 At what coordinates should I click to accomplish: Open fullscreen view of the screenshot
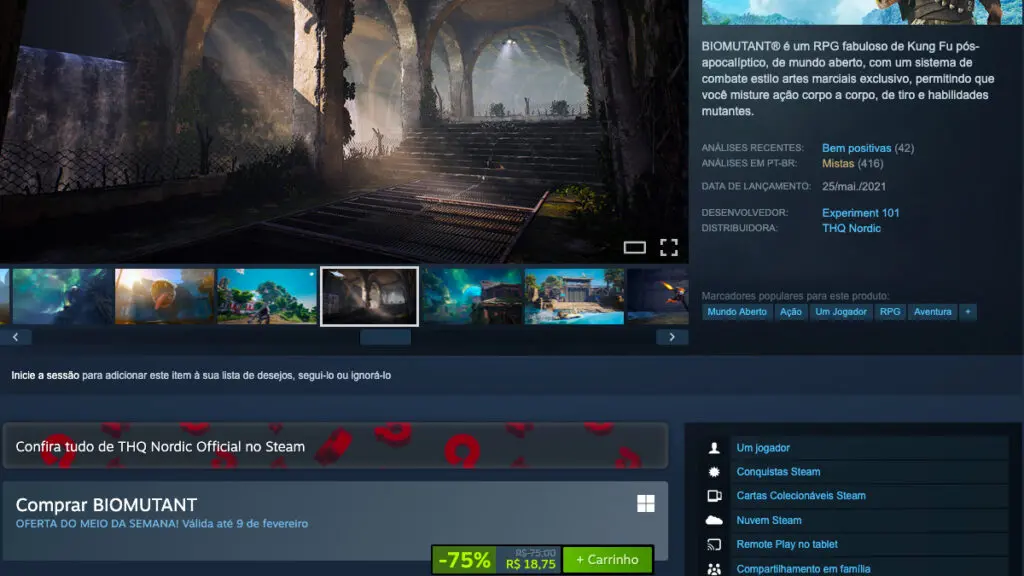[x=668, y=247]
